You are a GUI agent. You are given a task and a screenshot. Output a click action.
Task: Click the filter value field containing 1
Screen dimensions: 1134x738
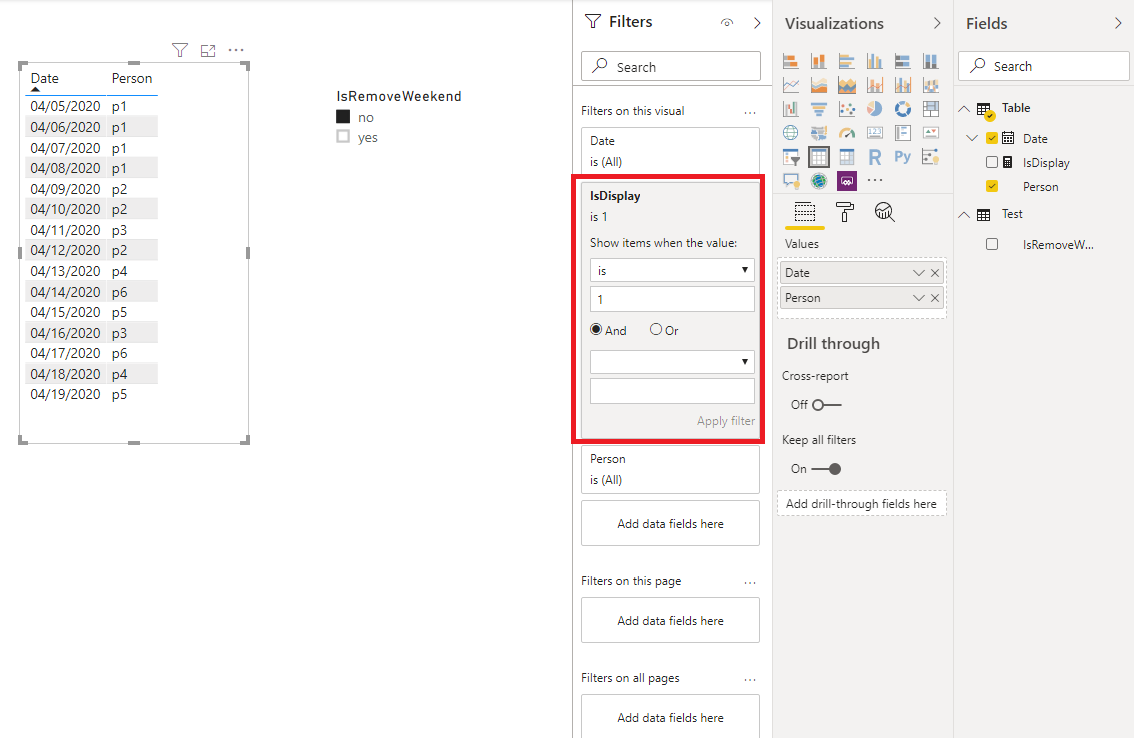672,299
